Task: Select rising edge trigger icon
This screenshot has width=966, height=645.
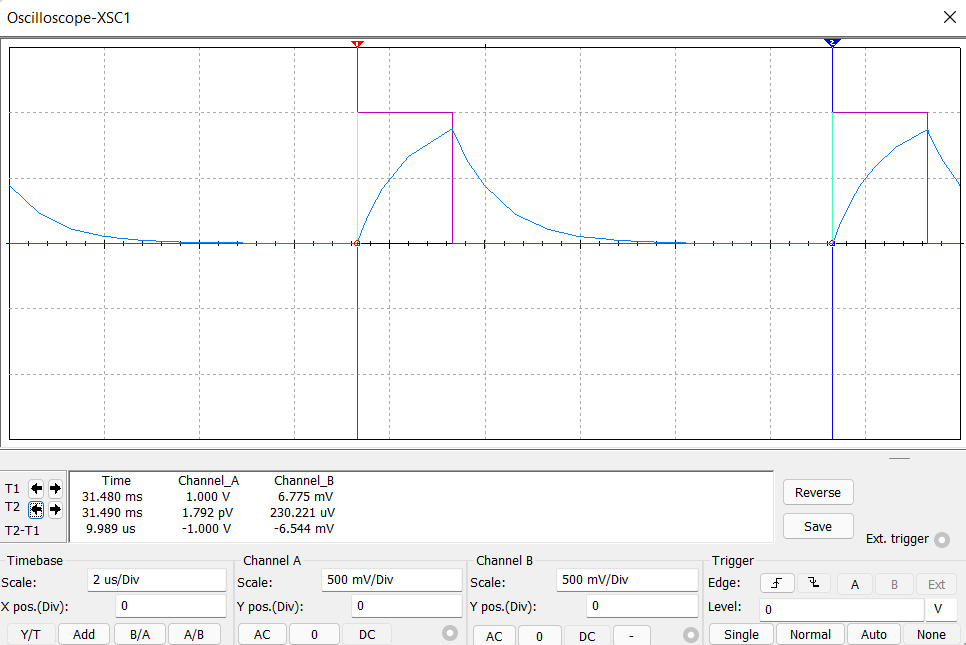Action: [x=777, y=583]
